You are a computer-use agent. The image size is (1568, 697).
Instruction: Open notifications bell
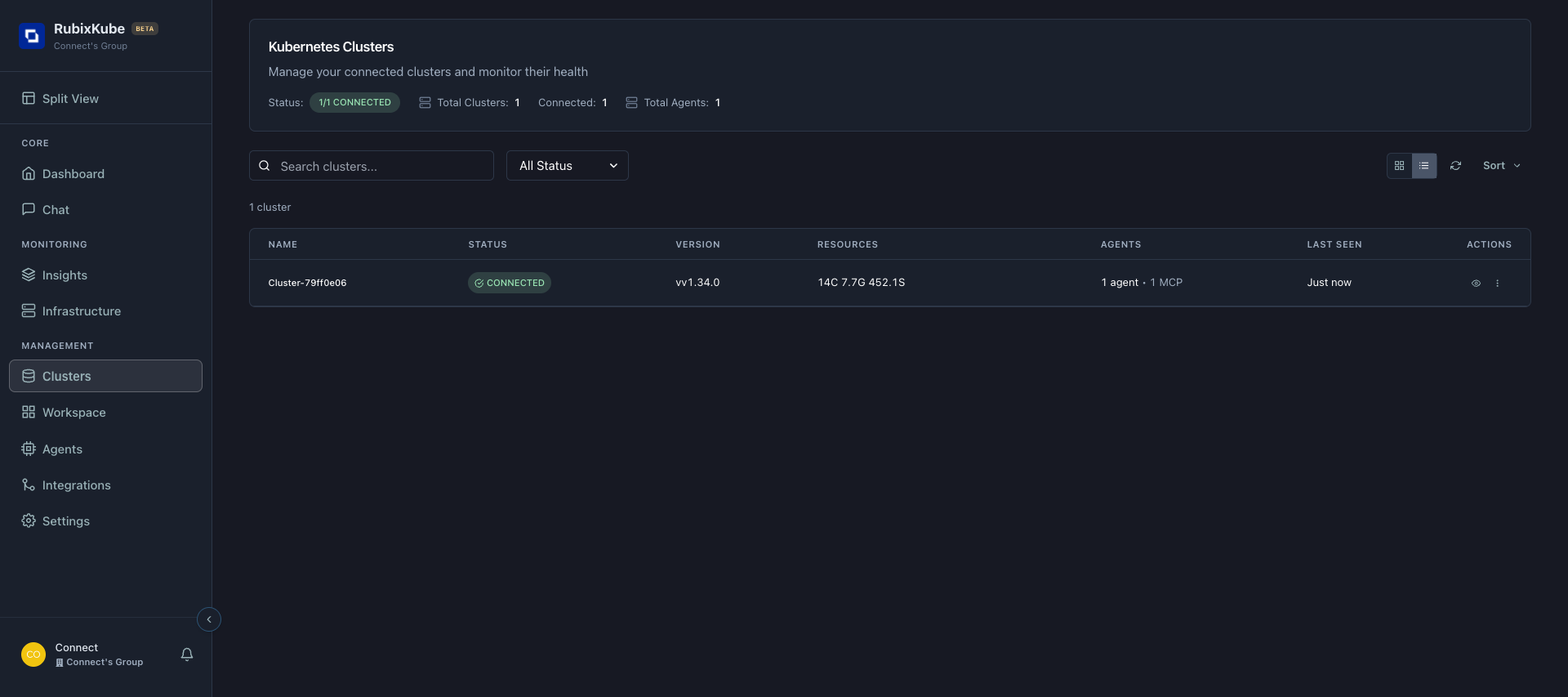pyautogui.click(x=187, y=655)
